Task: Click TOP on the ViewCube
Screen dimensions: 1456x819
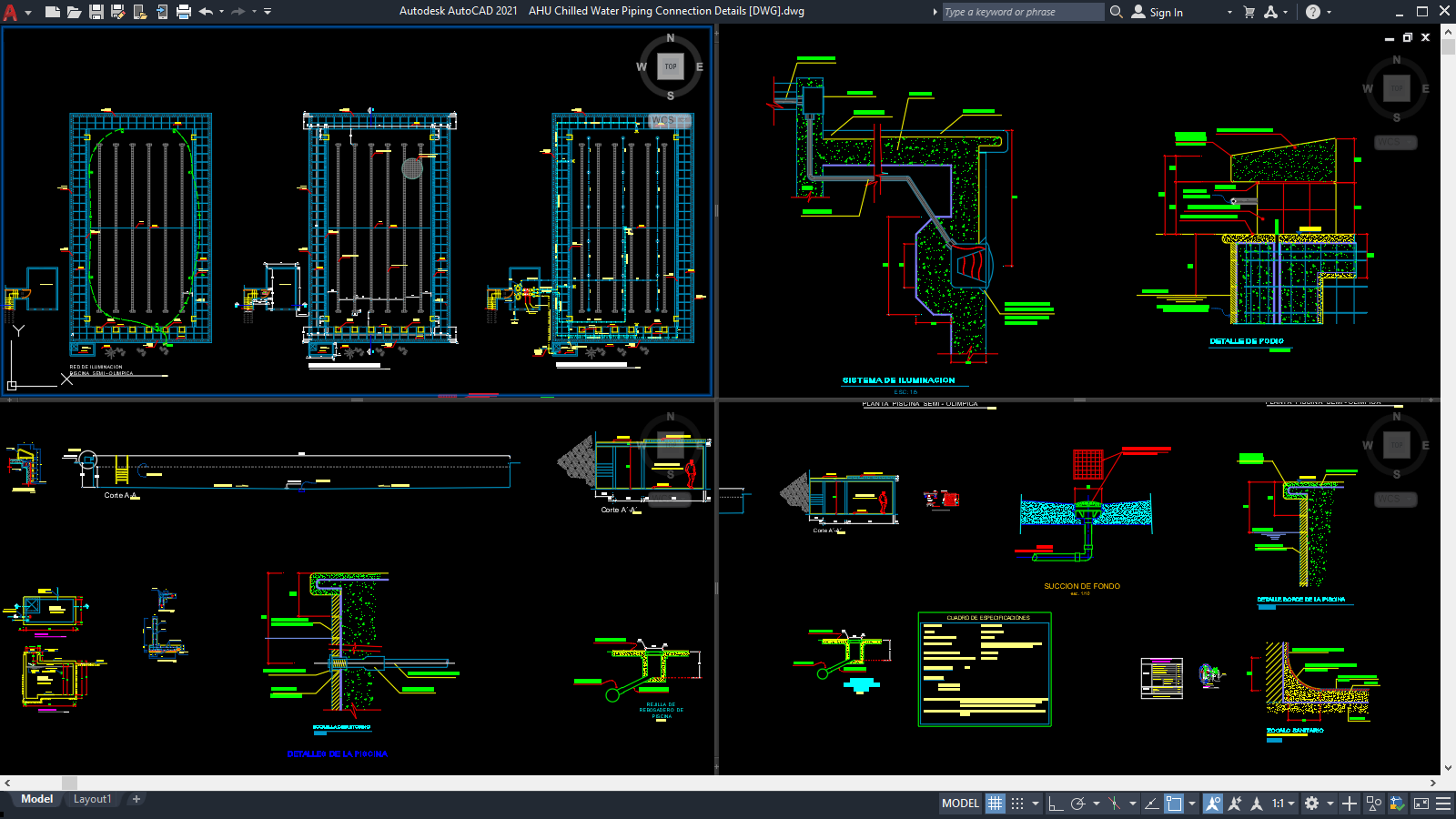Action: point(671,66)
